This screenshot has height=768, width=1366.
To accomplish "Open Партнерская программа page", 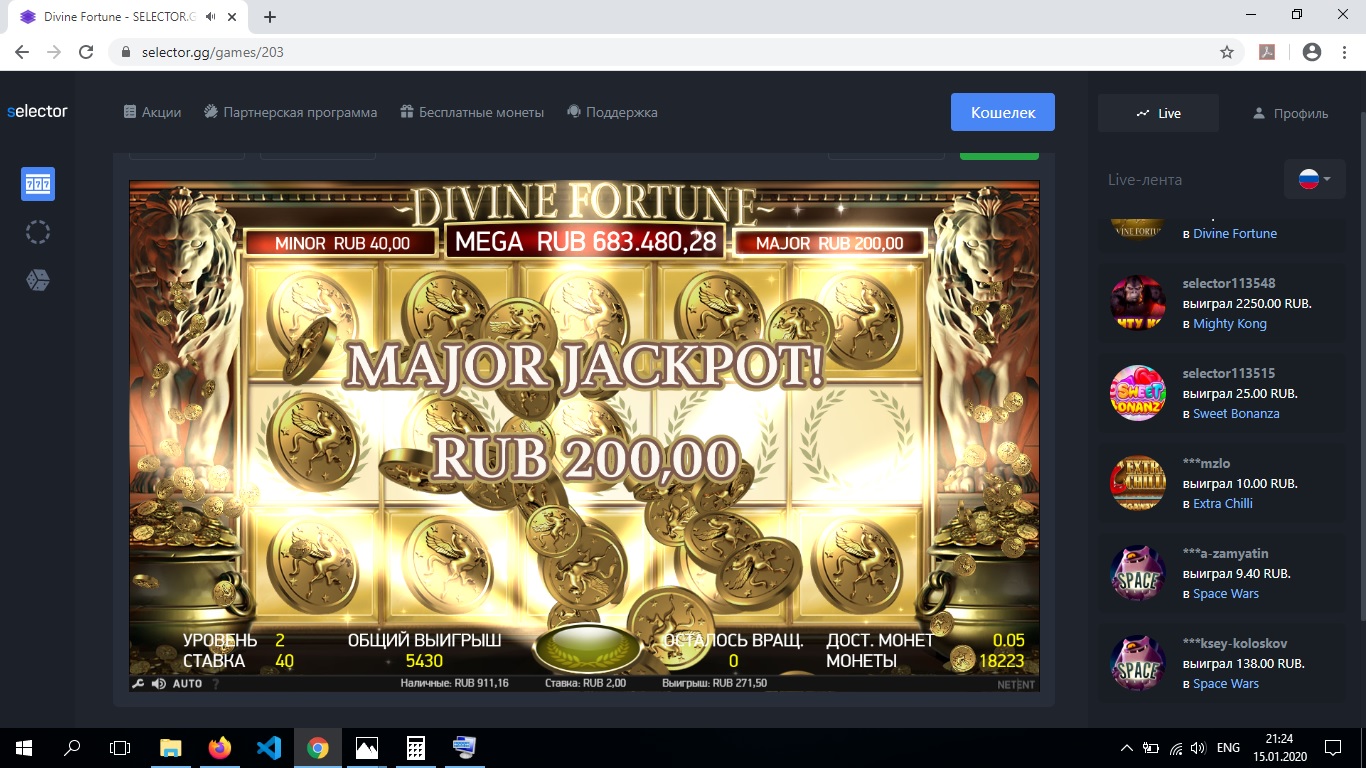I will 290,112.
